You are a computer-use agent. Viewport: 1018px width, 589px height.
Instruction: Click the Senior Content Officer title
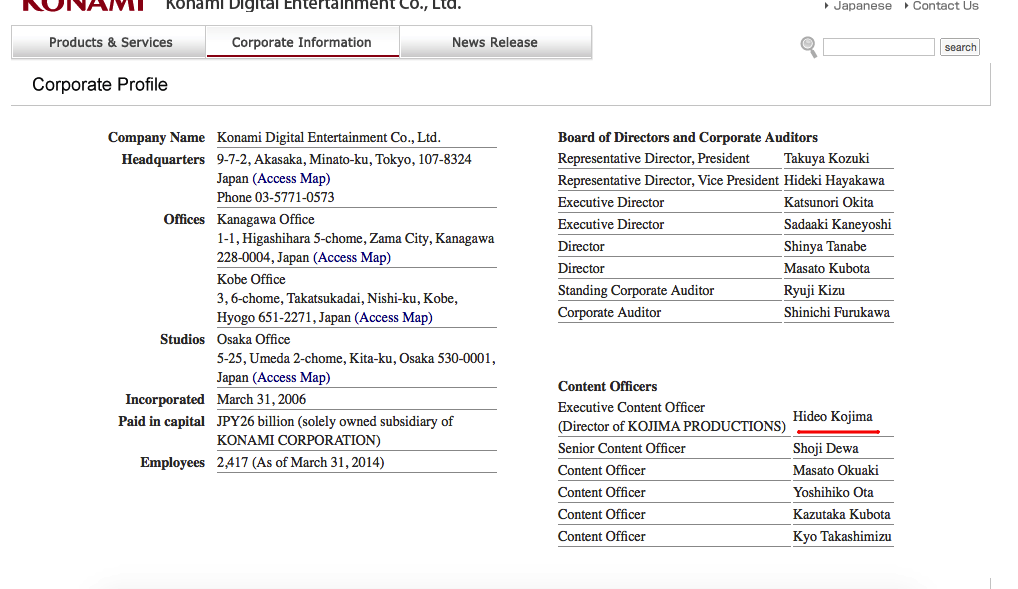click(x=621, y=449)
